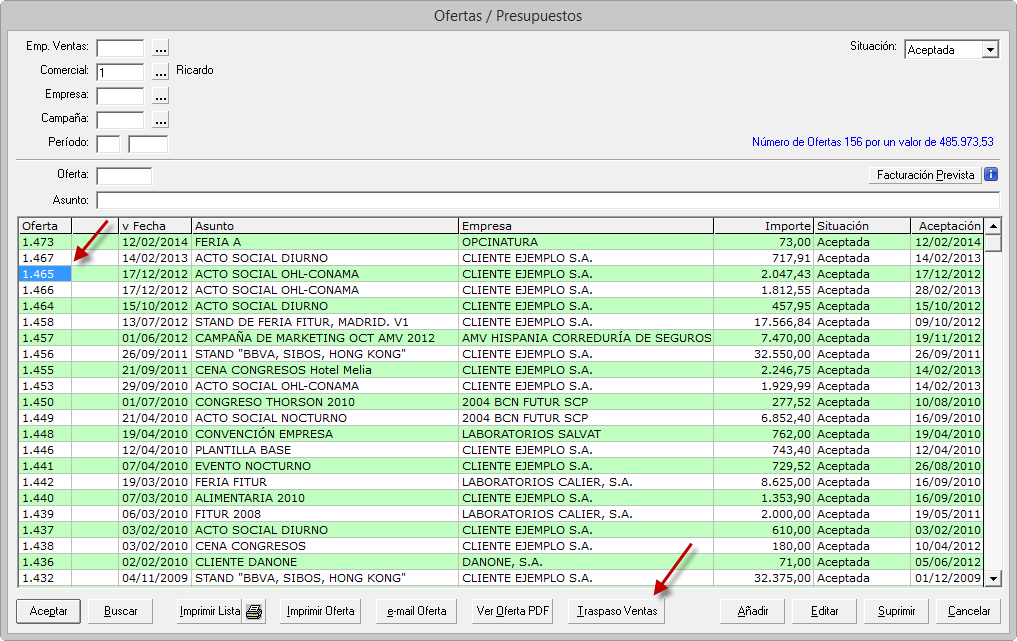This screenshot has height=641, width=1017.
Task: Open Ver Oferta PDF
Action: [x=512, y=611]
